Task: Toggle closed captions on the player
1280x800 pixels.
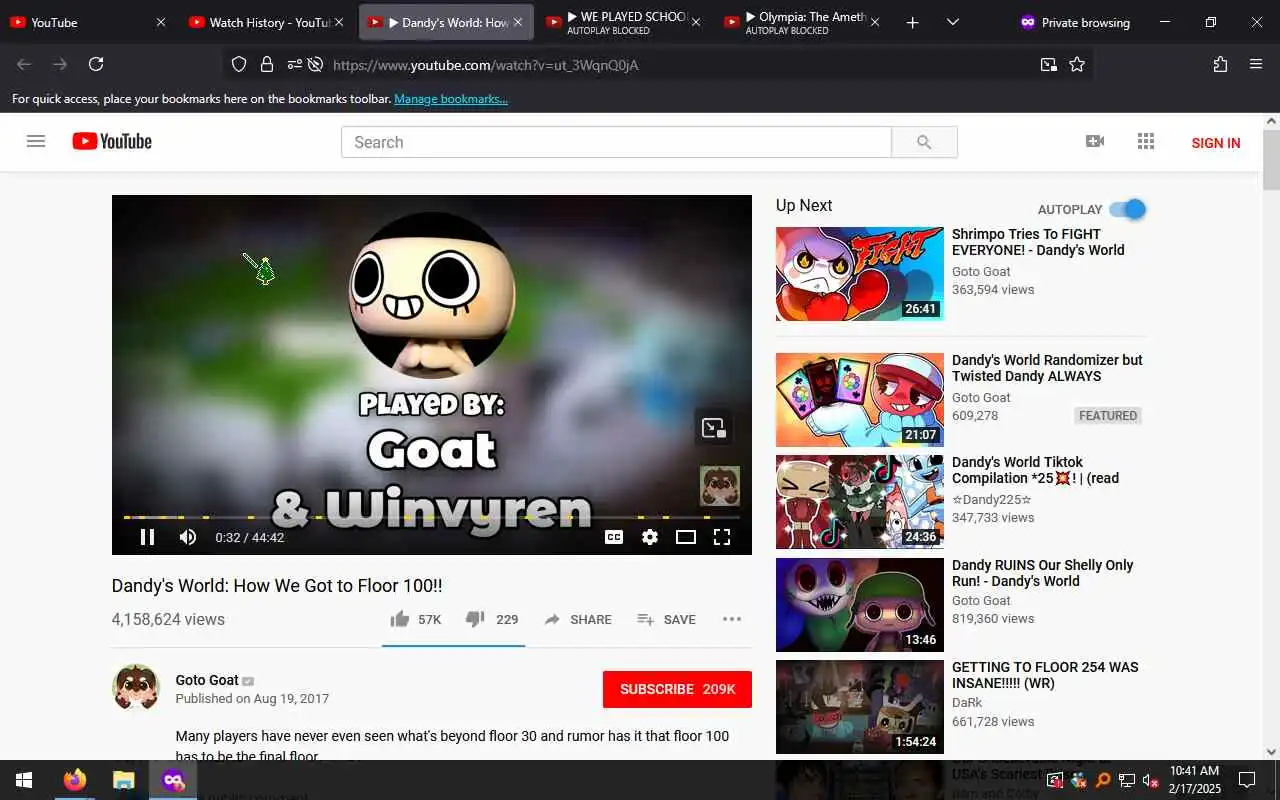Action: tap(614, 537)
